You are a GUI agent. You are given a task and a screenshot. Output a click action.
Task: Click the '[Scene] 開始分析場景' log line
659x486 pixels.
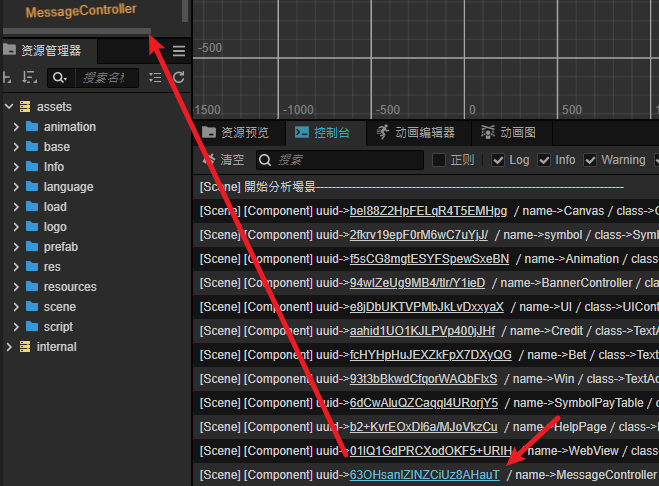pyautogui.click(x=426, y=187)
